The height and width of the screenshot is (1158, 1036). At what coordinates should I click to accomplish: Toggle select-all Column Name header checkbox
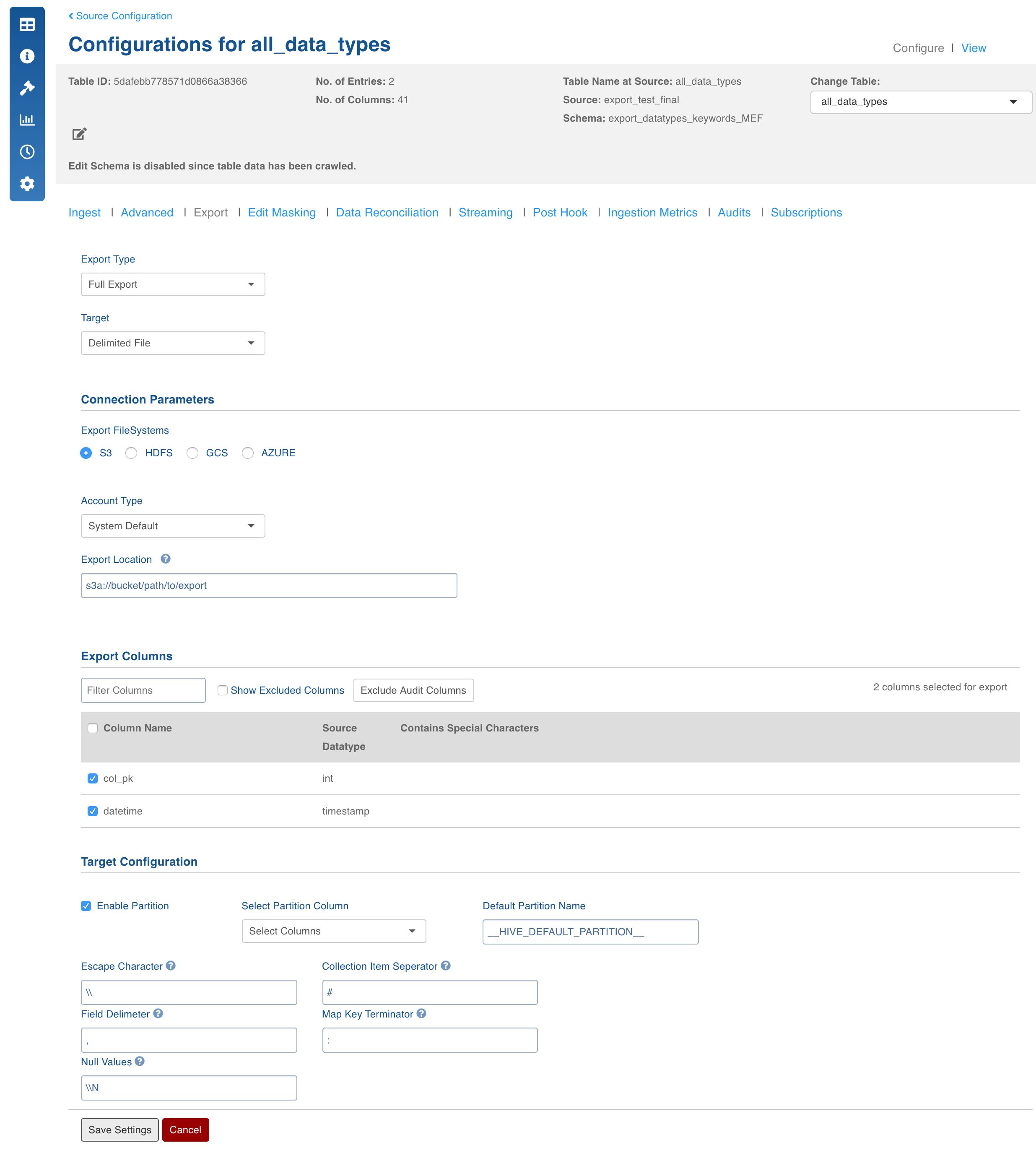(93, 728)
